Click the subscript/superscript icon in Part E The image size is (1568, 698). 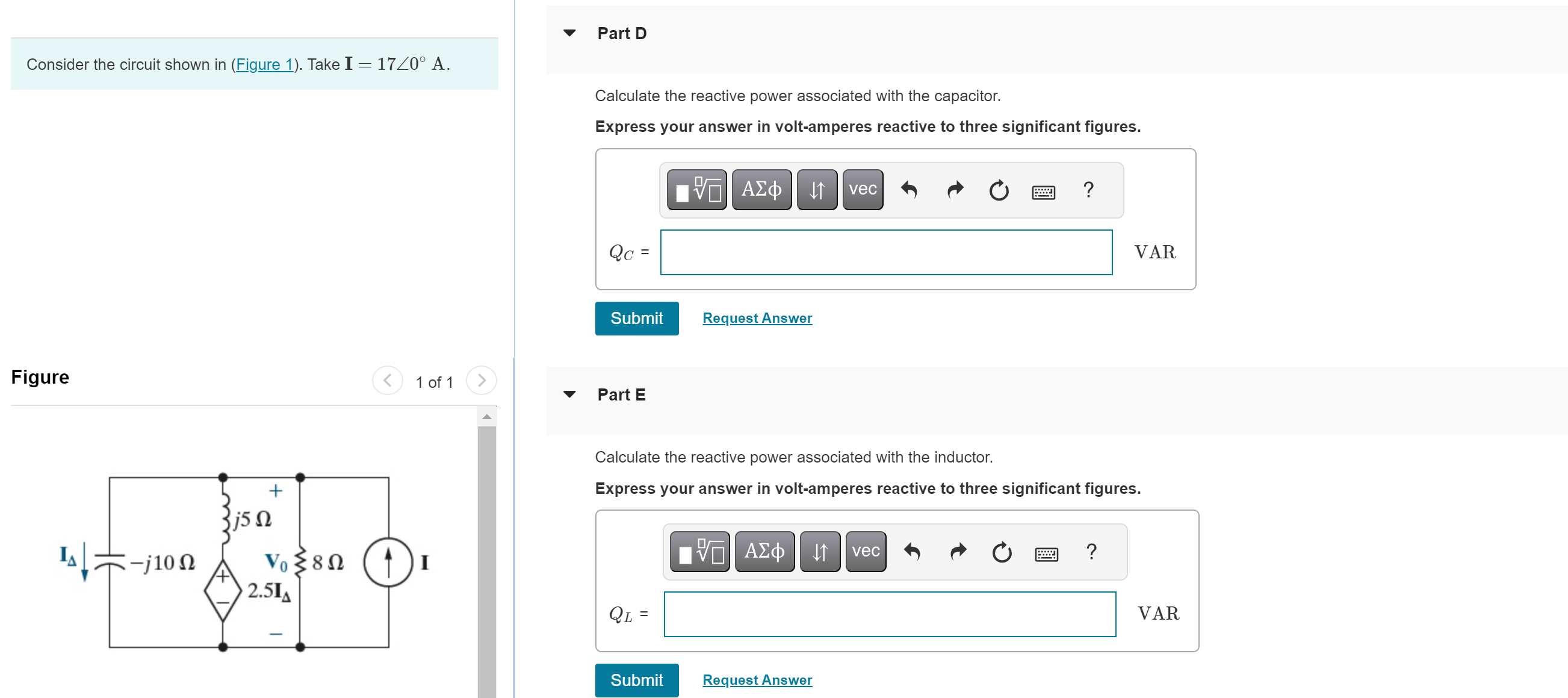click(819, 551)
